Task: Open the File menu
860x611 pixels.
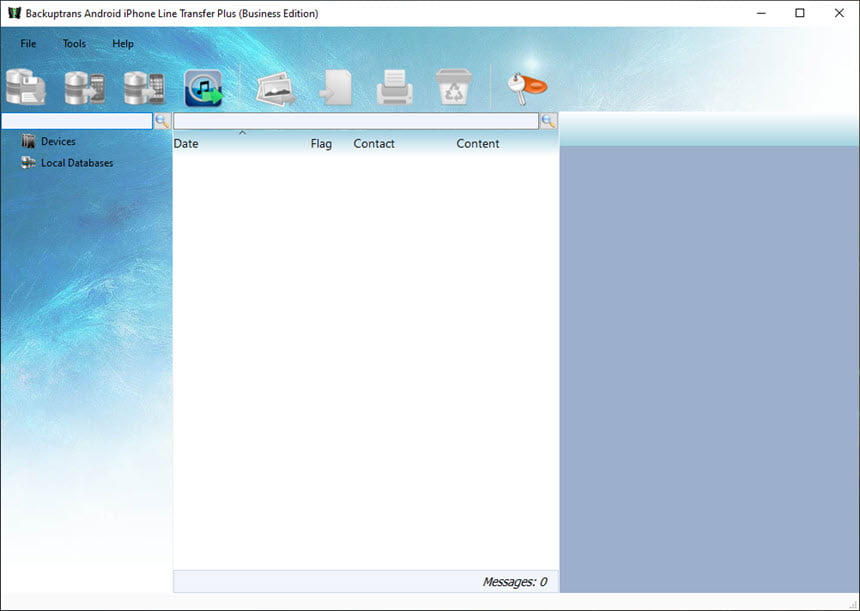Action: [x=28, y=44]
